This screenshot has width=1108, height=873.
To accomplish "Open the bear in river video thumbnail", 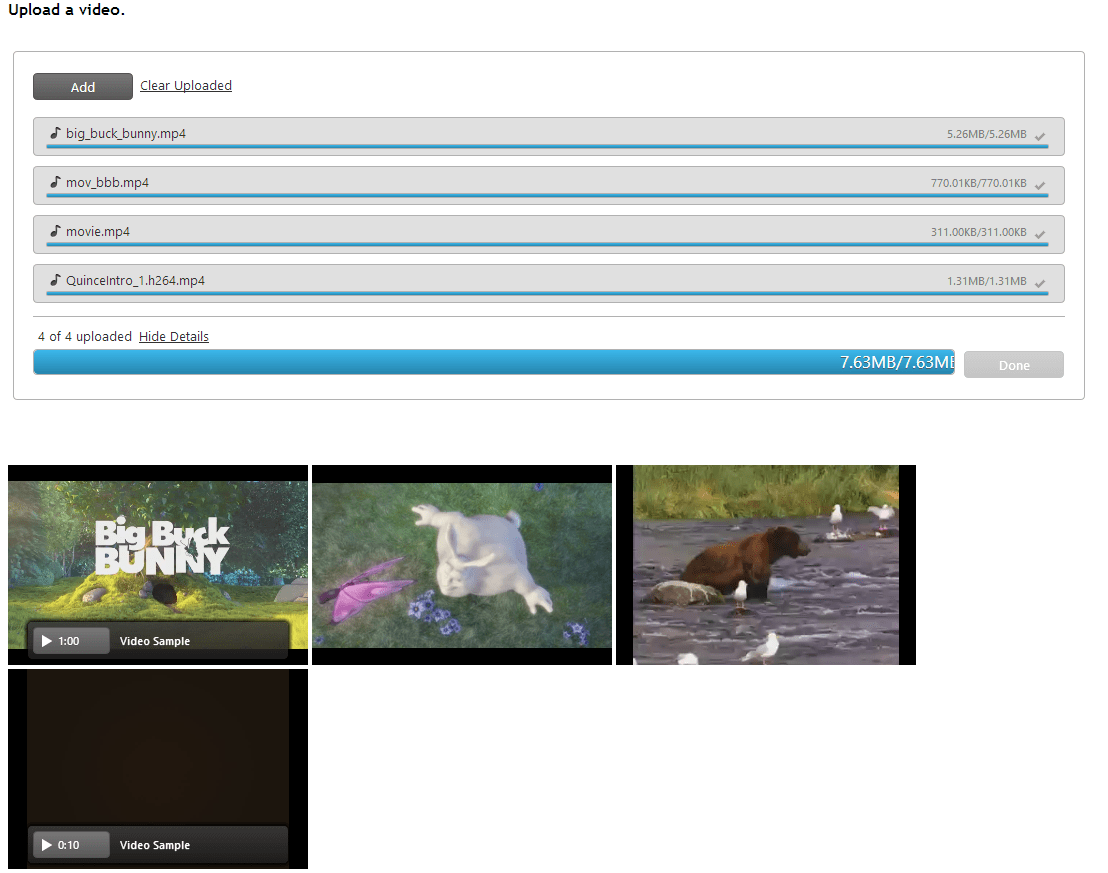I will point(766,564).
